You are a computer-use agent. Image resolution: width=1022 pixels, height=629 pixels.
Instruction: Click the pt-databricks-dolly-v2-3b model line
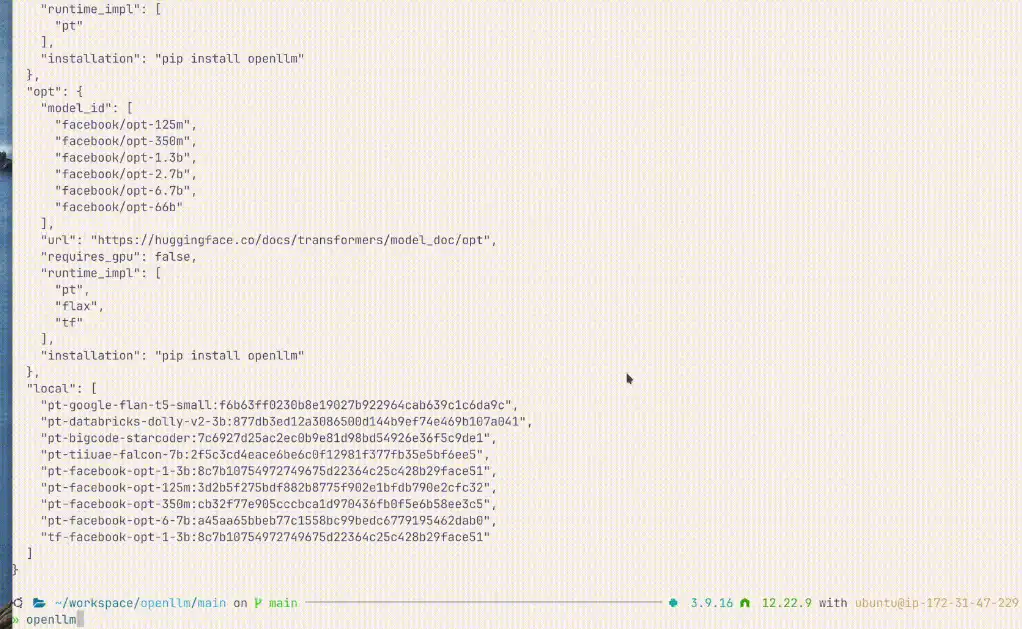coord(286,422)
